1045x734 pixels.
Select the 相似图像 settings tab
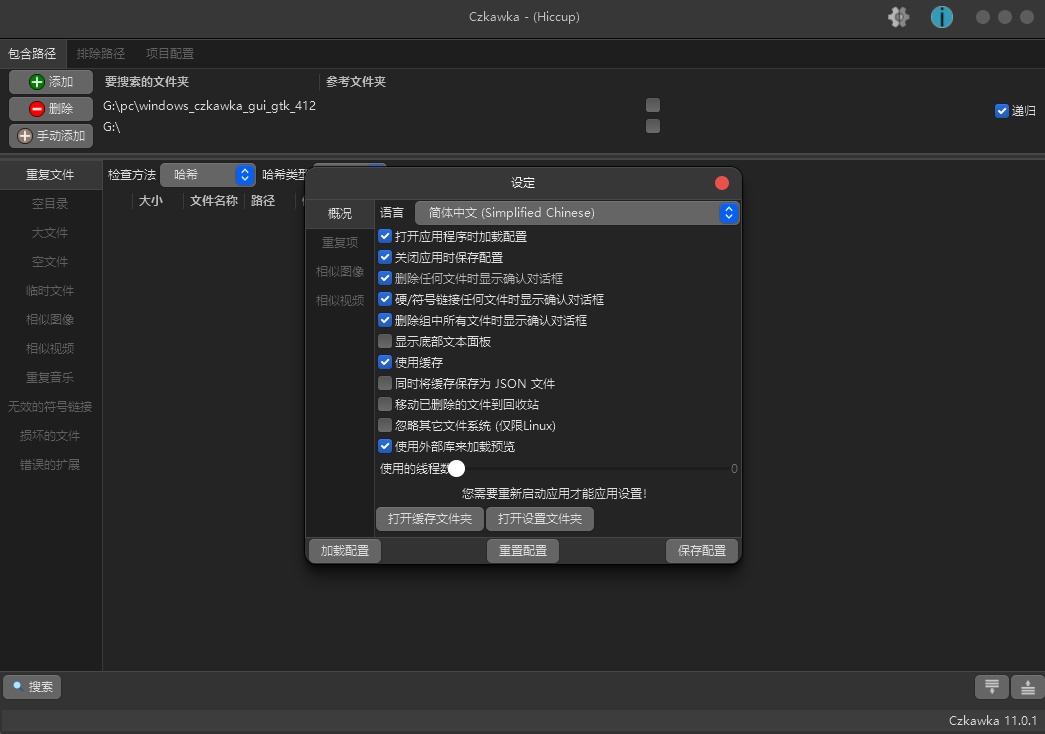click(339, 271)
